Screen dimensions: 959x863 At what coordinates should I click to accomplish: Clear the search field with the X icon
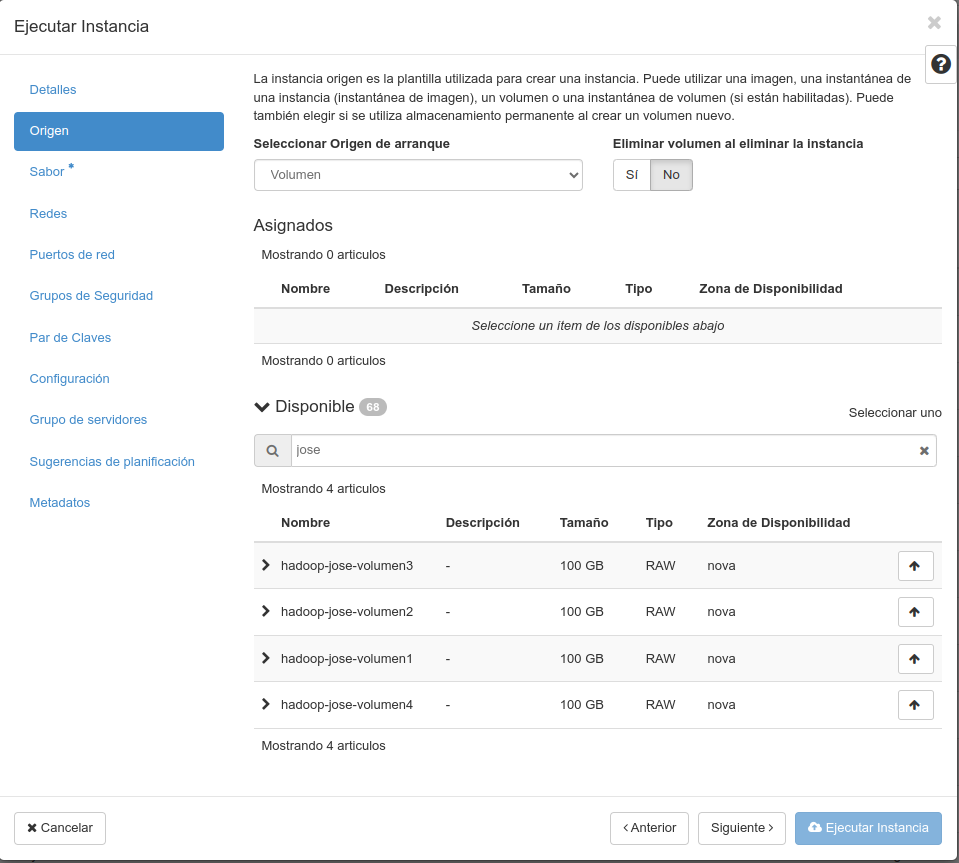pyautogui.click(x=923, y=450)
